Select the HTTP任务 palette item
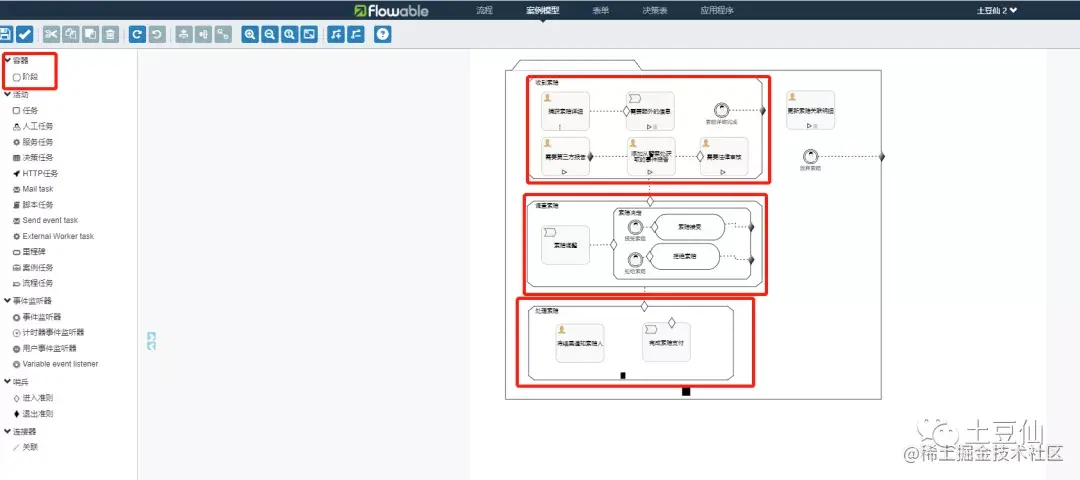This screenshot has height=480, width=1080. point(35,174)
